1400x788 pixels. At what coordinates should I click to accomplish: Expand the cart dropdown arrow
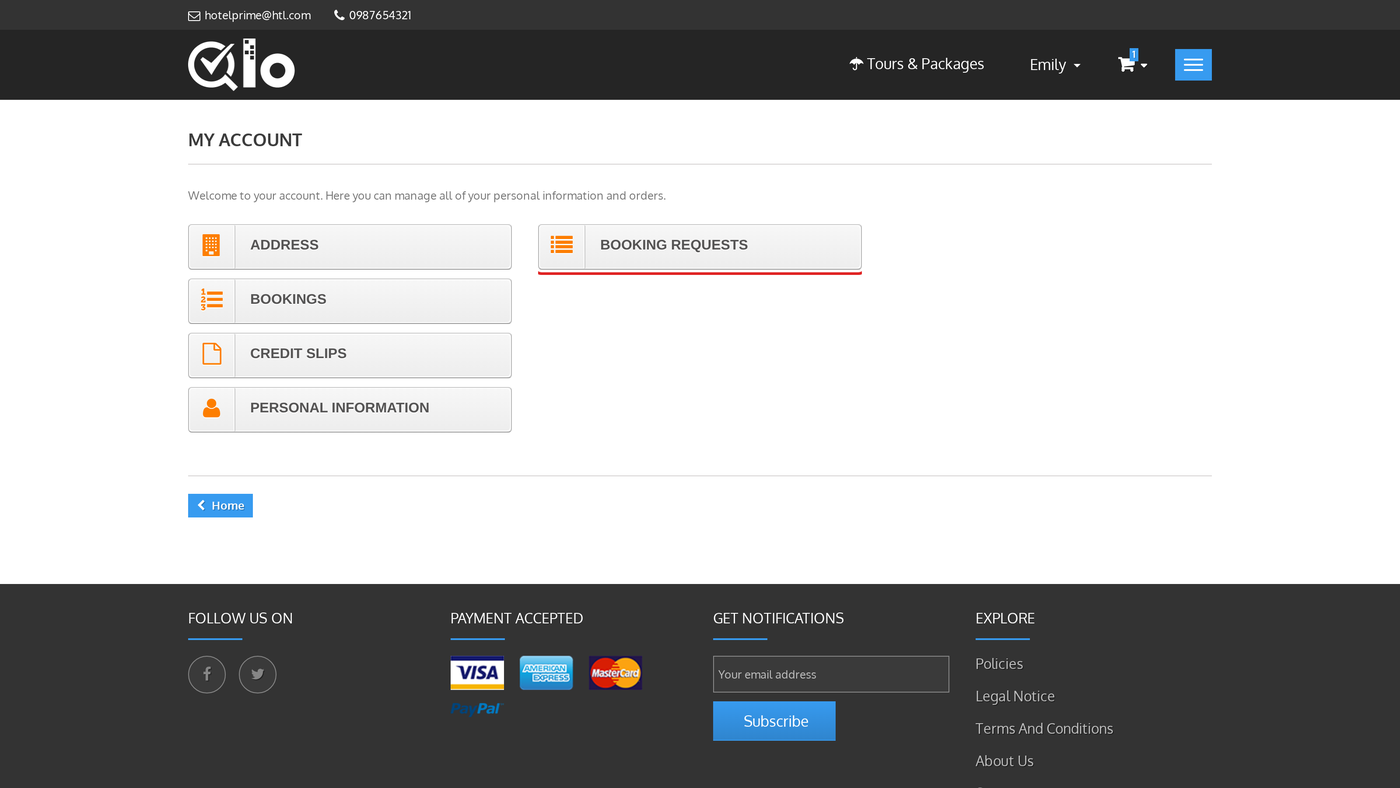point(1144,65)
